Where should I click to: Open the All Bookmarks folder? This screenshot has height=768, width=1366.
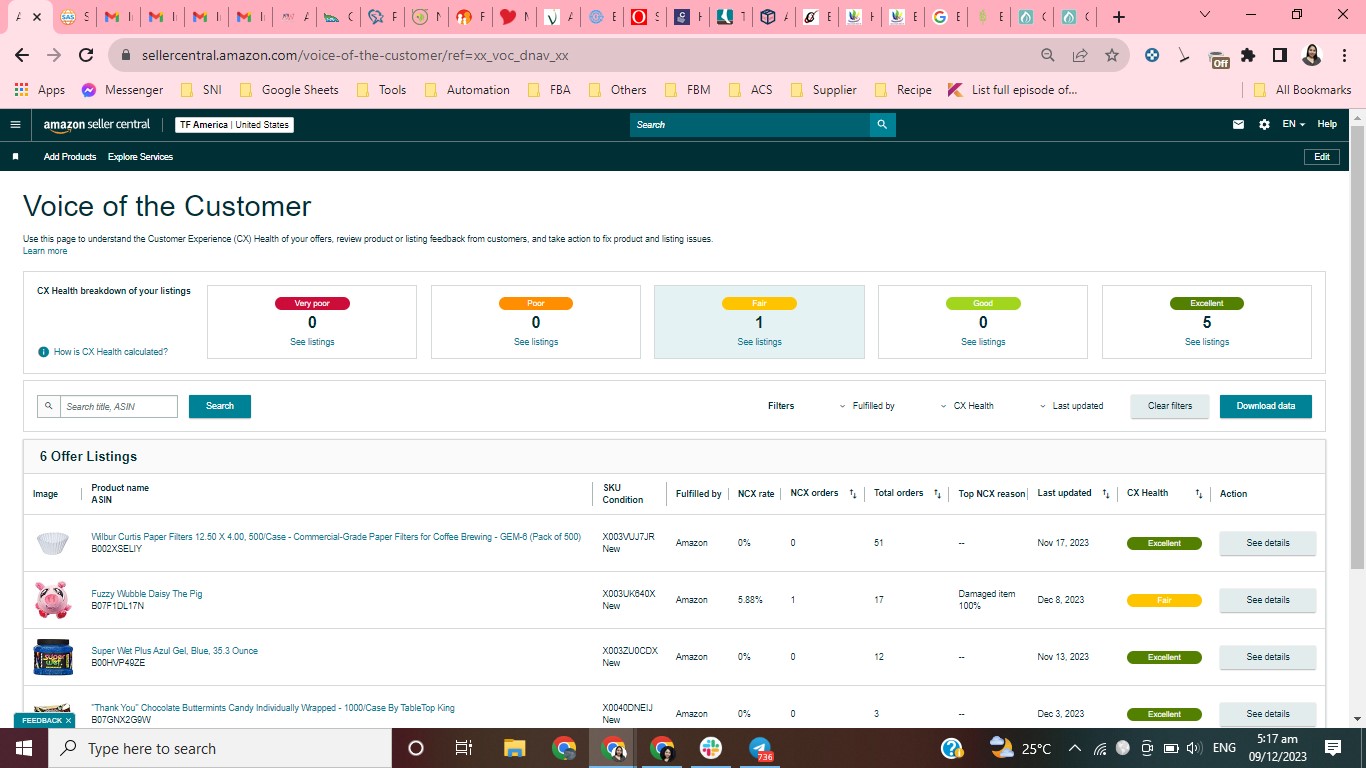pos(1302,90)
